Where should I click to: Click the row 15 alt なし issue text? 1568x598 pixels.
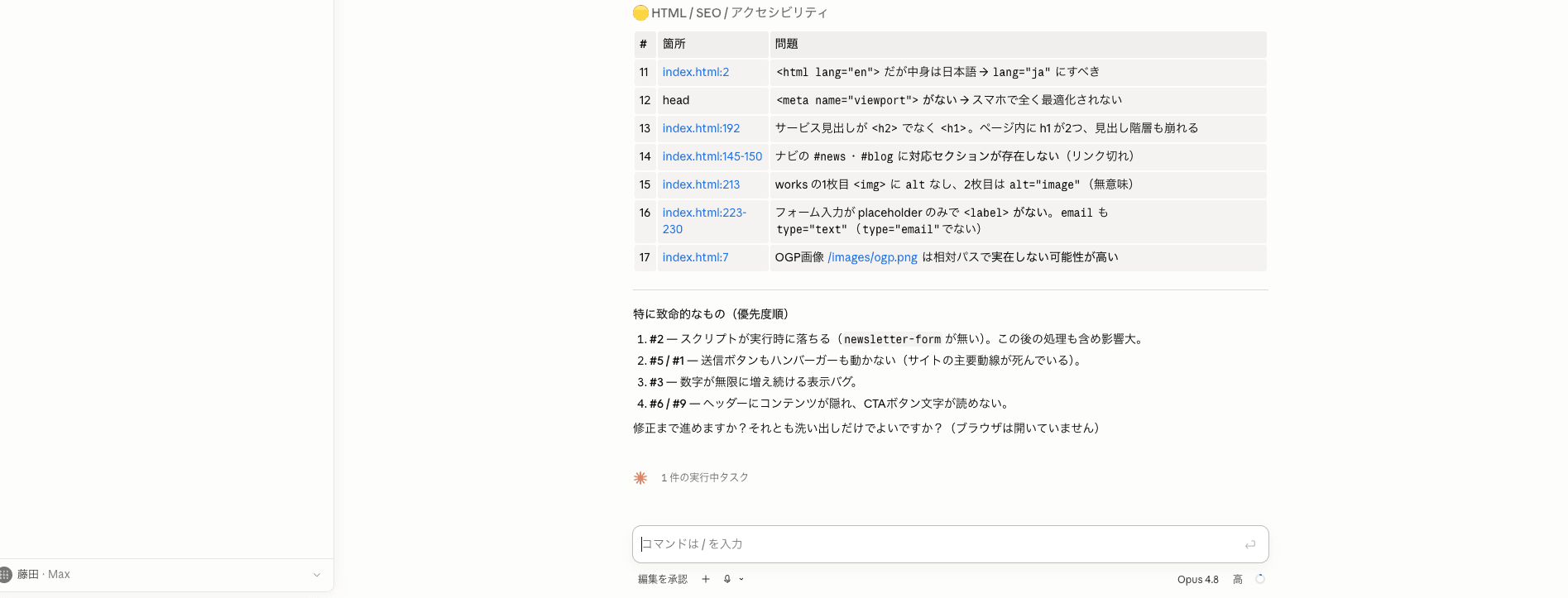[x=957, y=184]
